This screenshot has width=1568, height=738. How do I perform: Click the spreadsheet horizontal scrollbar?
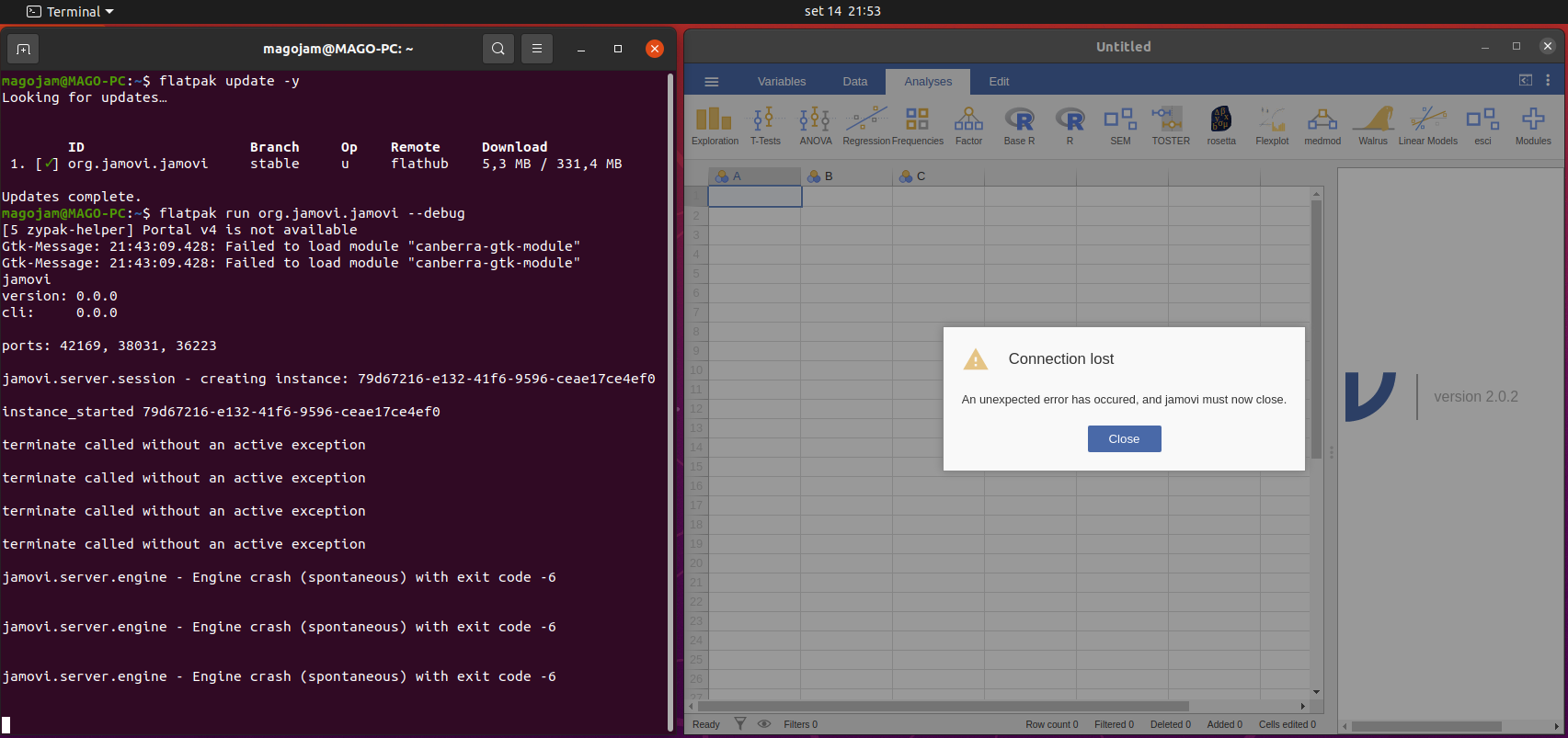click(x=943, y=706)
